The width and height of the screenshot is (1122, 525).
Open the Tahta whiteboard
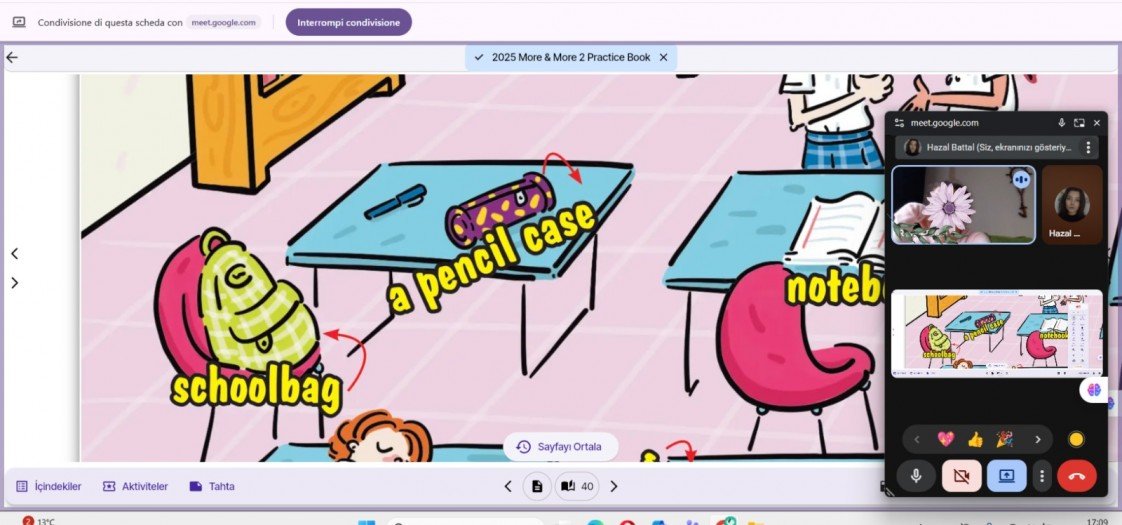(212, 486)
